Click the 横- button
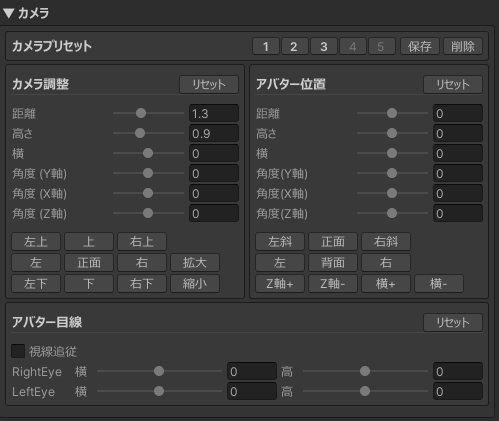The height and width of the screenshot is (421, 499). coord(439,284)
